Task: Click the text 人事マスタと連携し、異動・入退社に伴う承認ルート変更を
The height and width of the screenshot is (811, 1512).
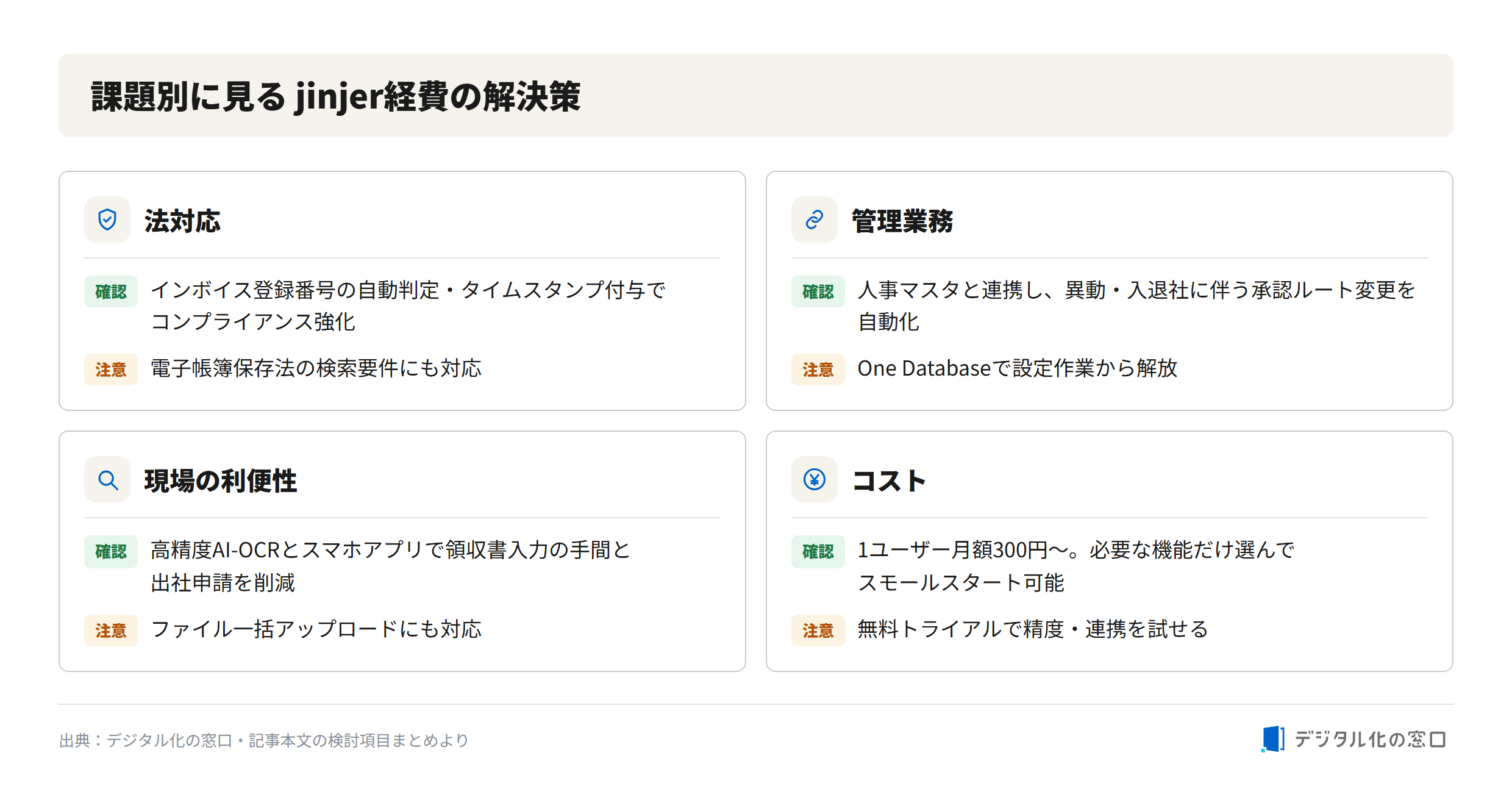Action: (x=1136, y=290)
